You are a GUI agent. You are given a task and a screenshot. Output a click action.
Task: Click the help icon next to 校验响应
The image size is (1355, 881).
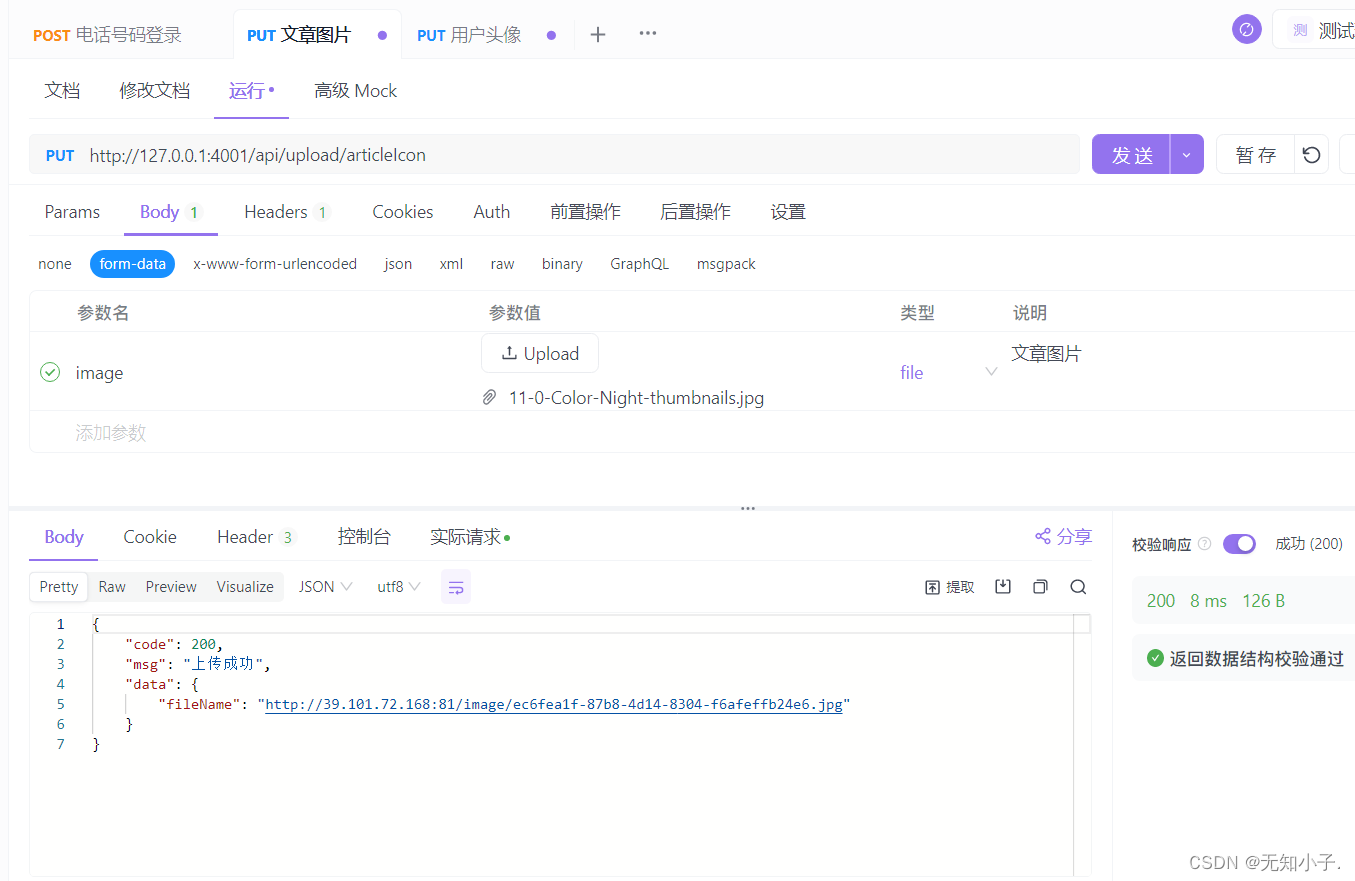[1204, 544]
